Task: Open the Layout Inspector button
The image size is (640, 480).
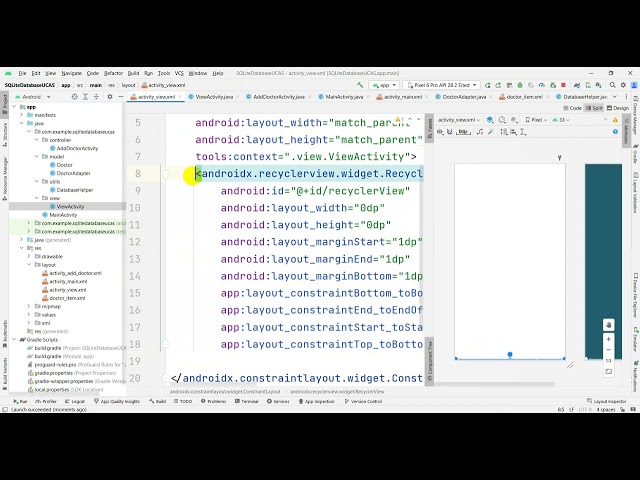Action: 607,401
